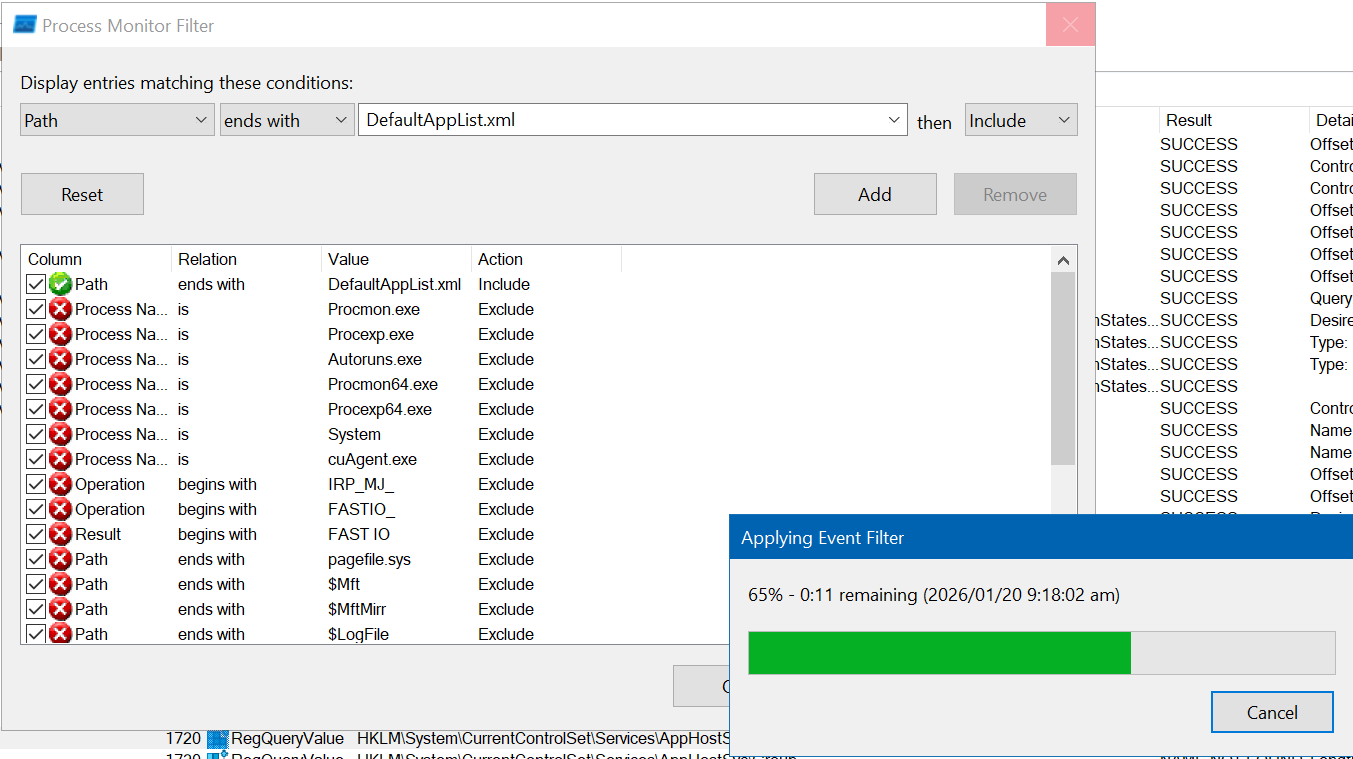The height and width of the screenshot is (759, 1353).
Task: Uncheck the Procmon64.exe filter rule
Action: click(x=36, y=384)
